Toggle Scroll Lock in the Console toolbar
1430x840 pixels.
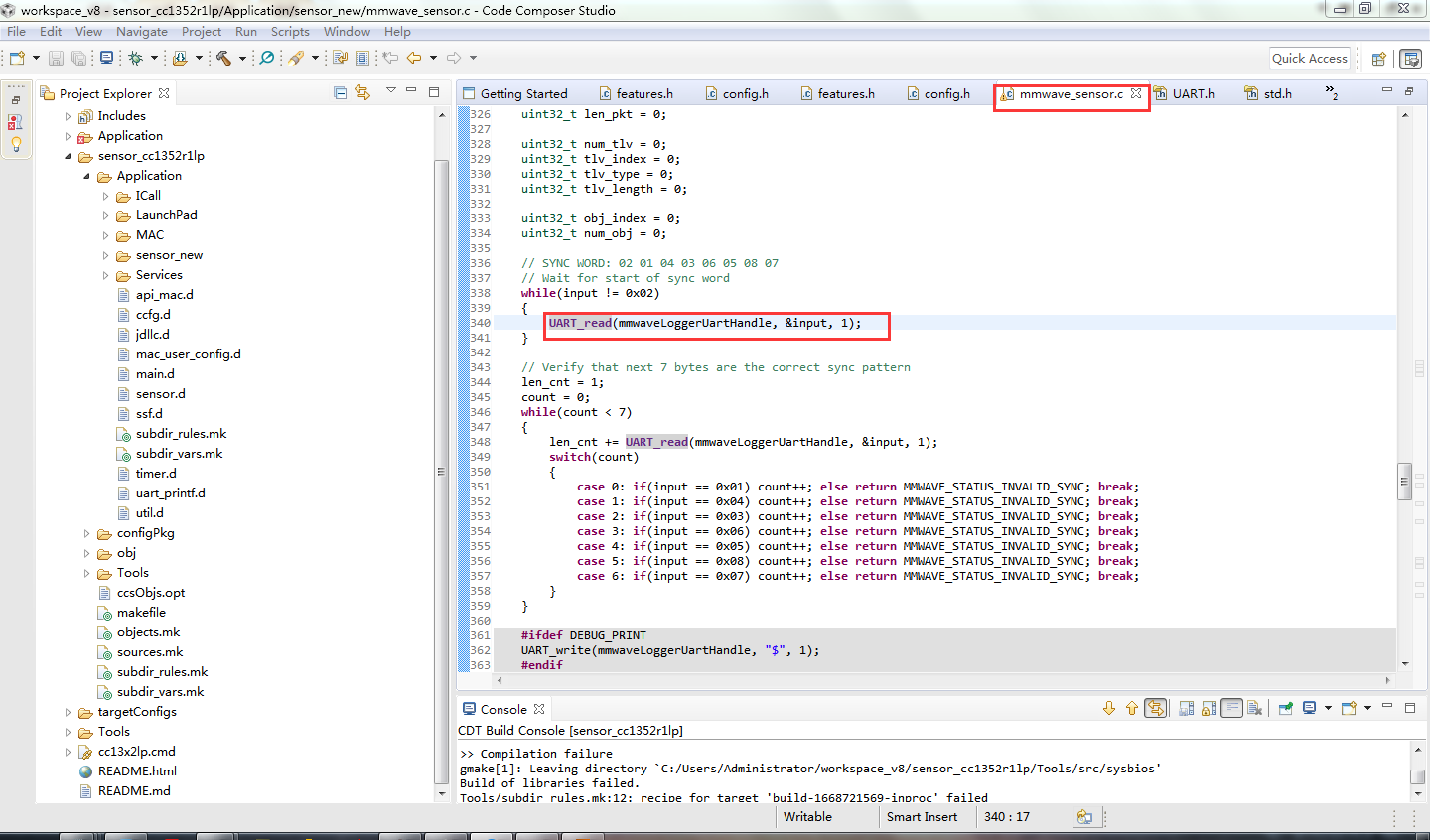click(x=1209, y=708)
